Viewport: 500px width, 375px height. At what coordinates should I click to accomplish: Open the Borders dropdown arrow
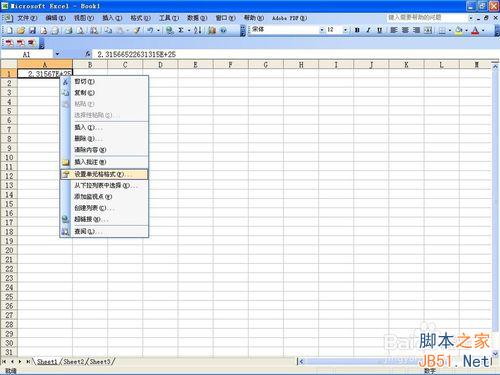point(450,31)
